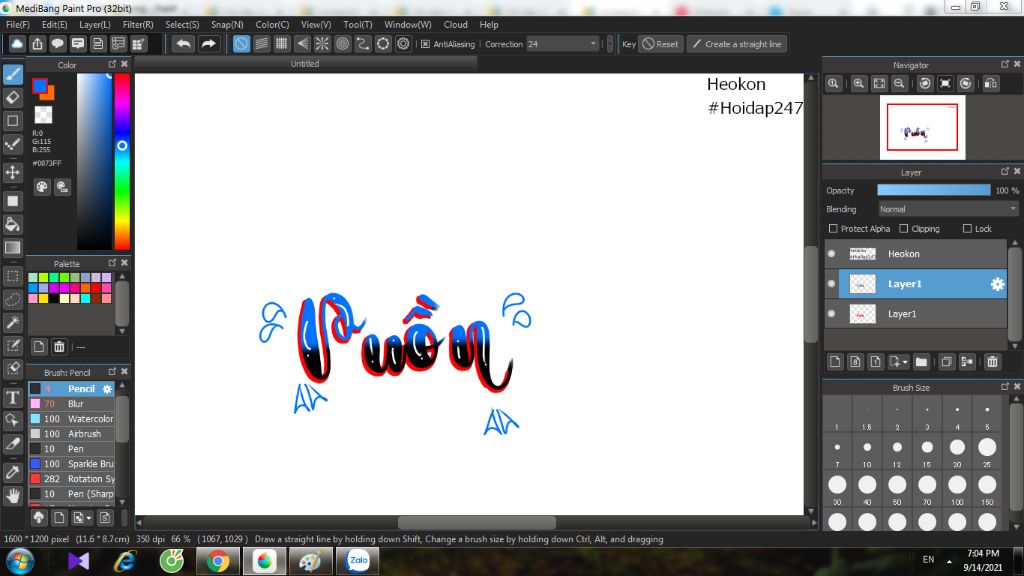Open snap settings gear
This screenshot has height=576, width=1024.
[x=404, y=44]
